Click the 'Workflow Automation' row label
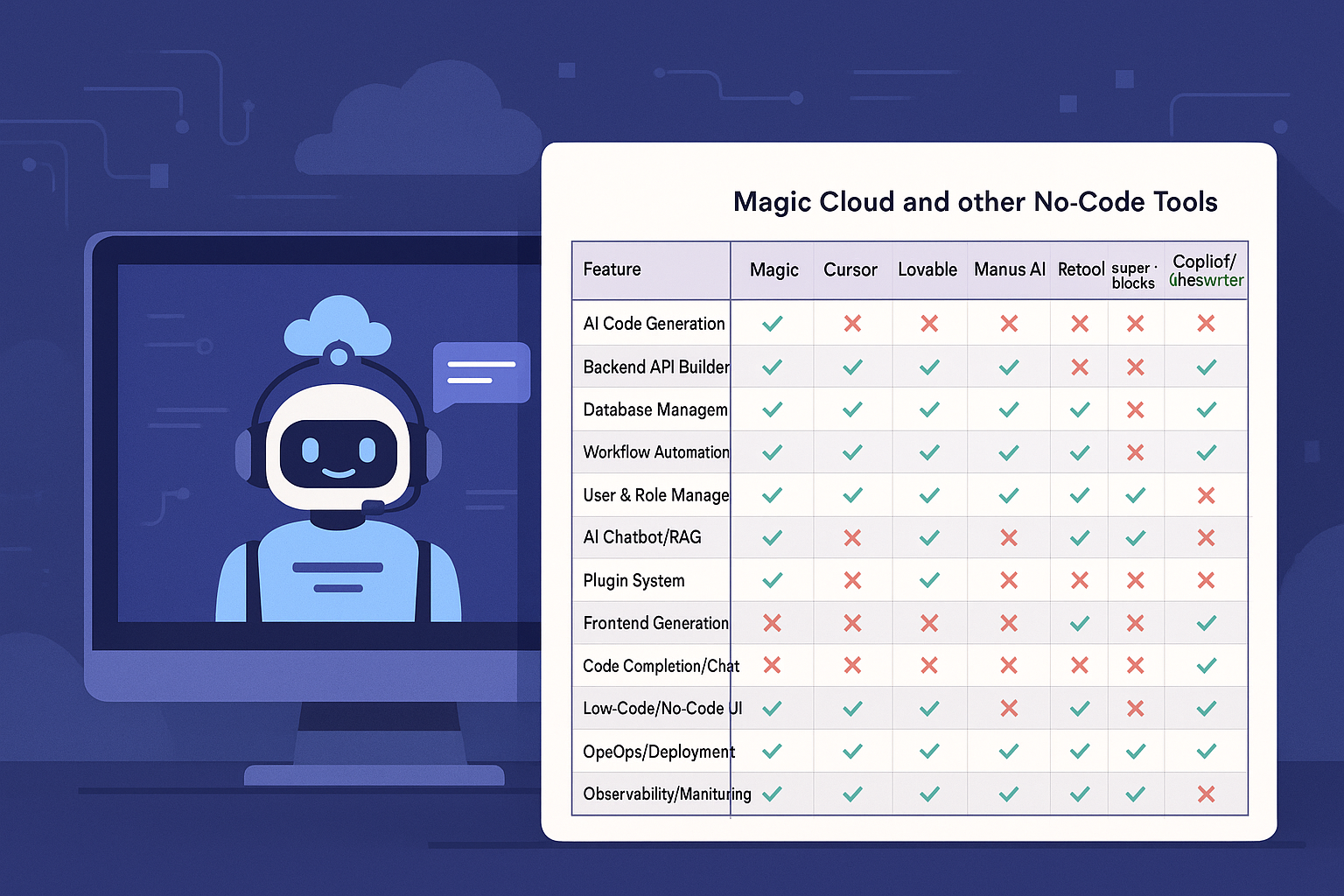 (656, 452)
